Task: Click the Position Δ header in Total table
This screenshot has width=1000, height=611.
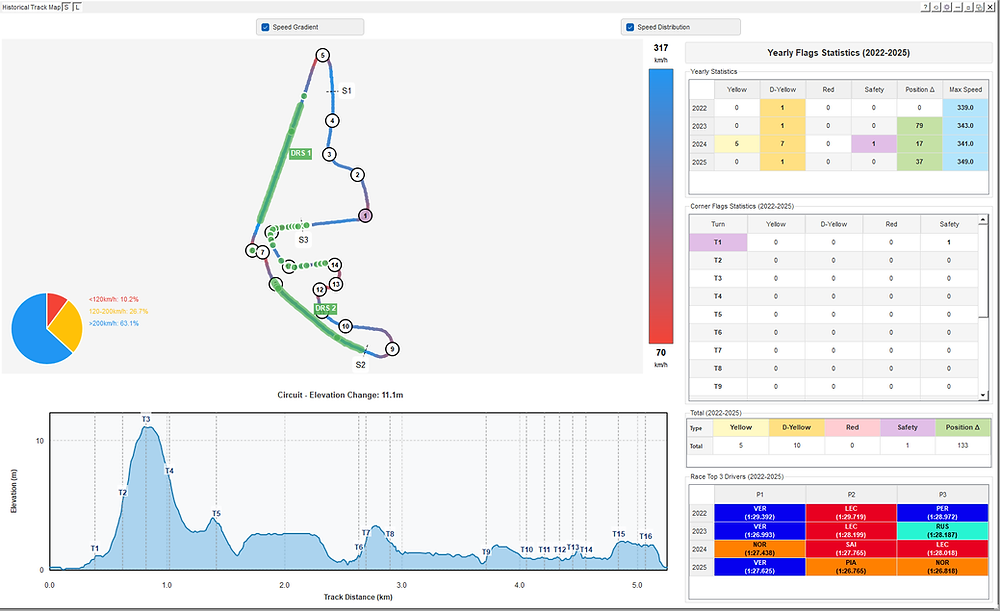Action: point(962,427)
